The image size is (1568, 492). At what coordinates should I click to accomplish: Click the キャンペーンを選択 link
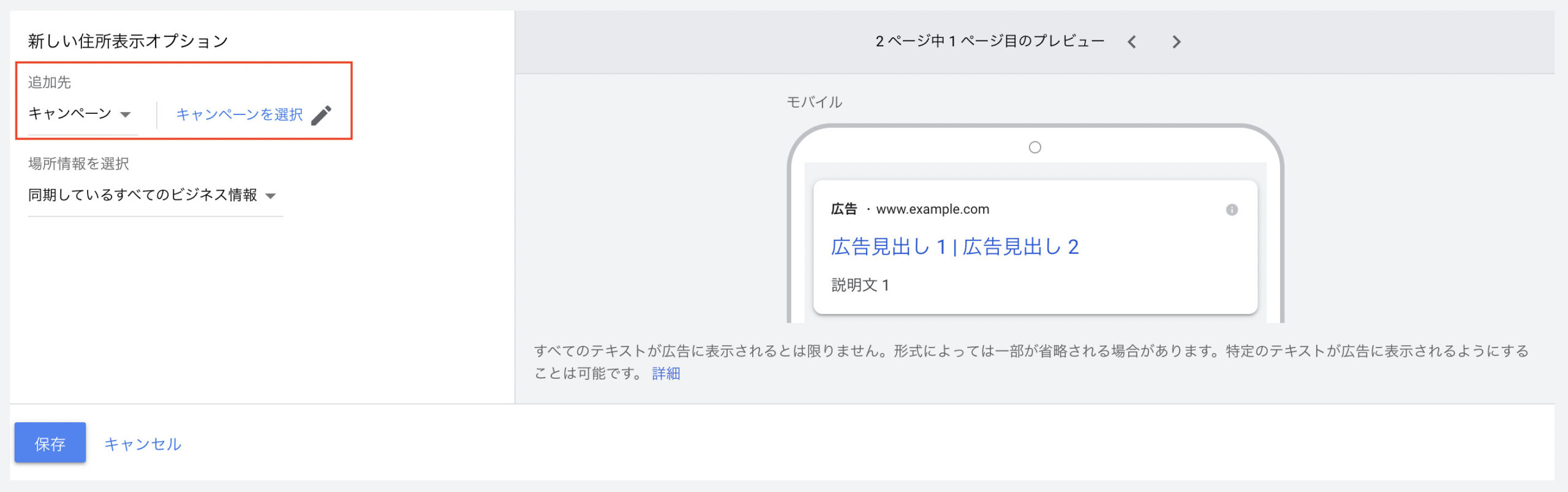239,115
